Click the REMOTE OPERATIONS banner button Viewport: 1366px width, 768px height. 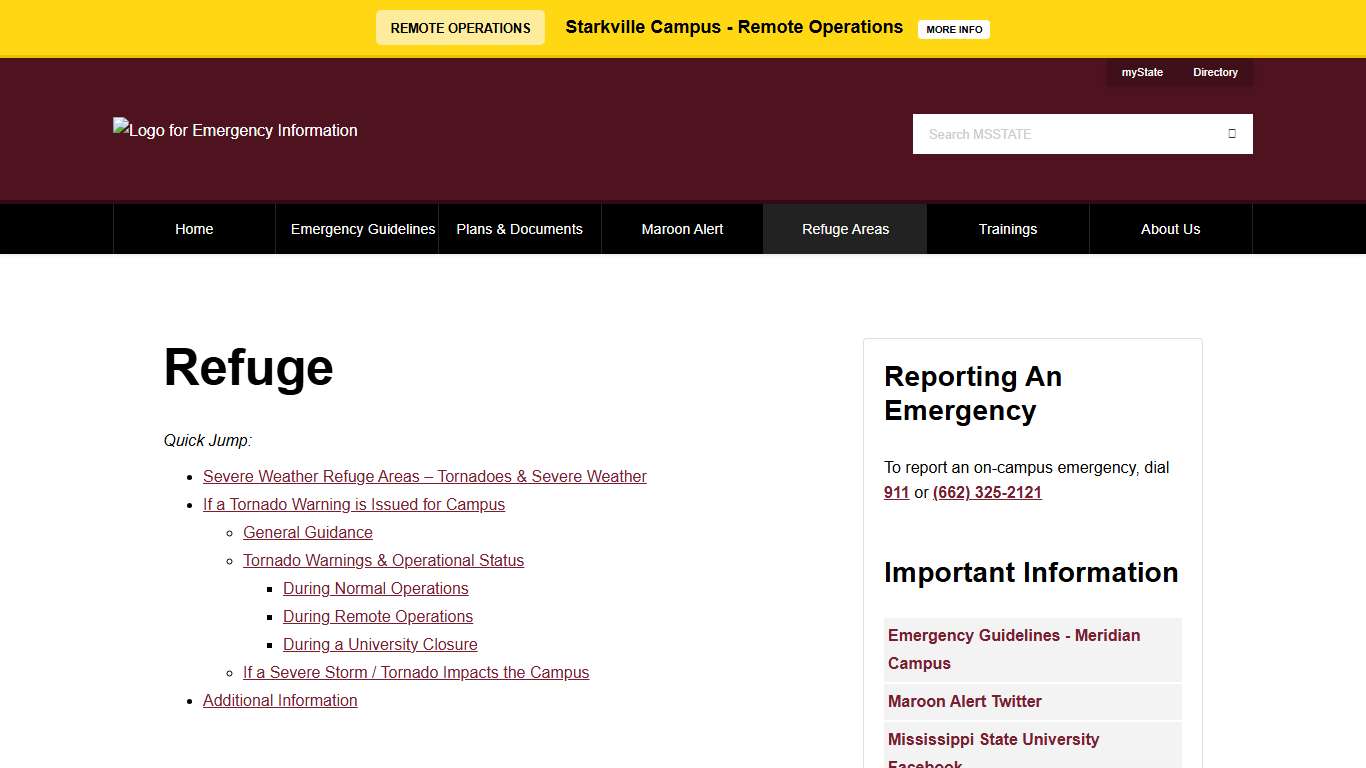pos(459,28)
